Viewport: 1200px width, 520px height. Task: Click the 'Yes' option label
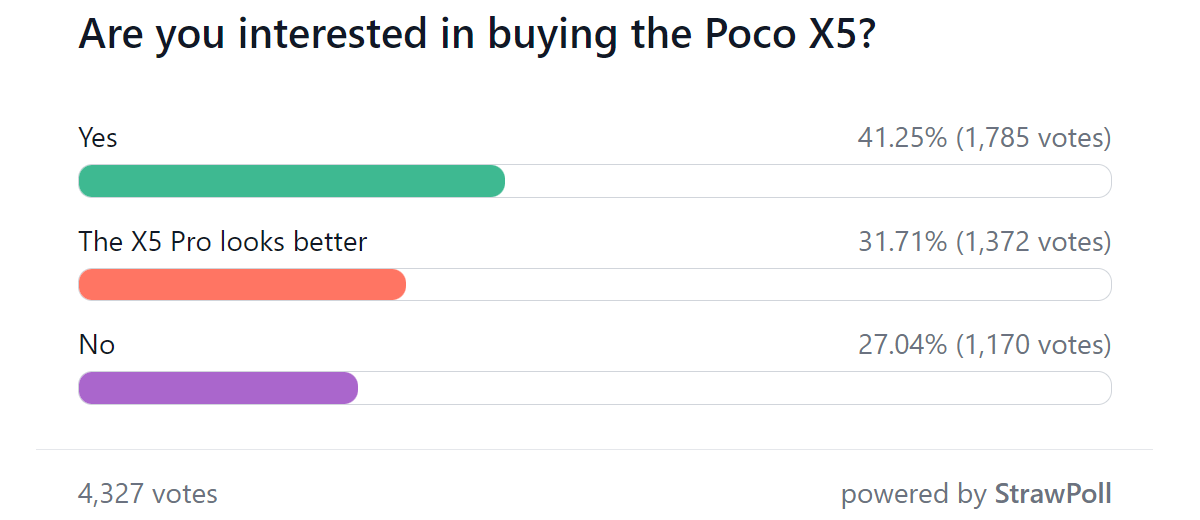(x=98, y=138)
